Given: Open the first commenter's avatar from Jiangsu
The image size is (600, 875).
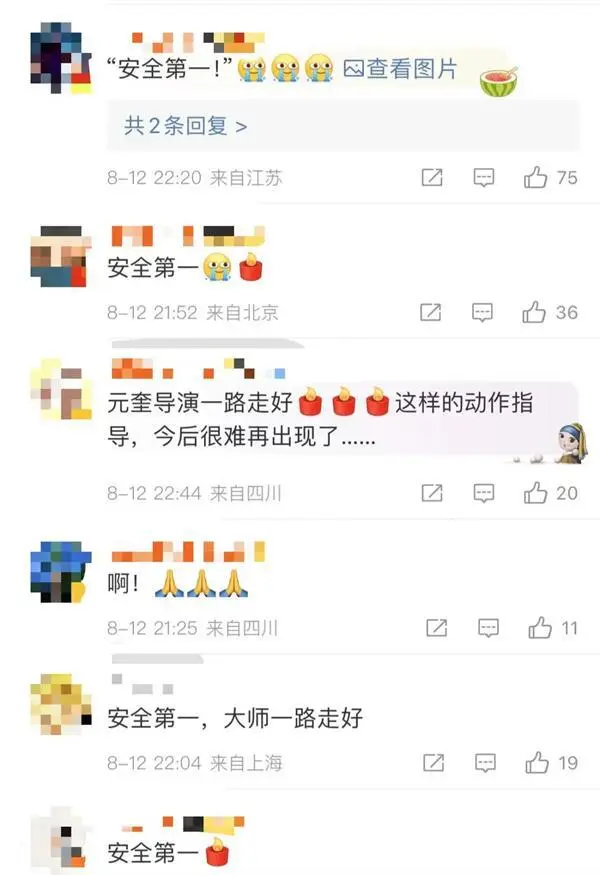Looking at the screenshot, I should point(61,57).
